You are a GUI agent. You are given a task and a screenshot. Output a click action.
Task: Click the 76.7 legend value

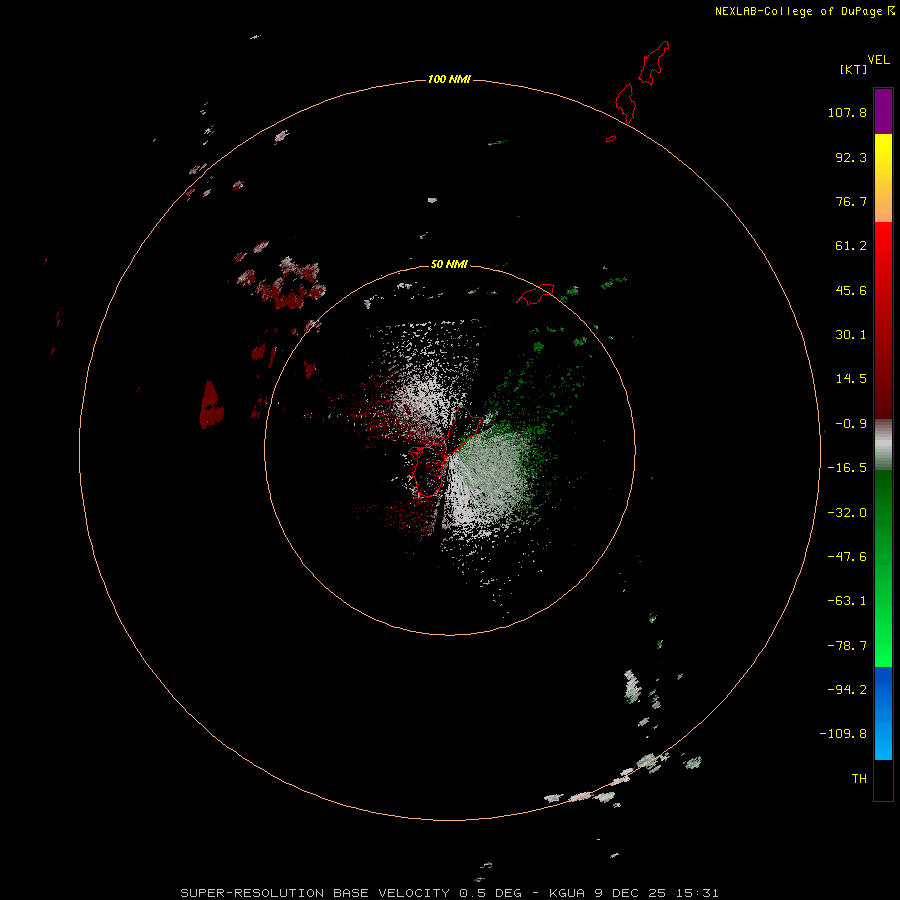click(851, 201)
